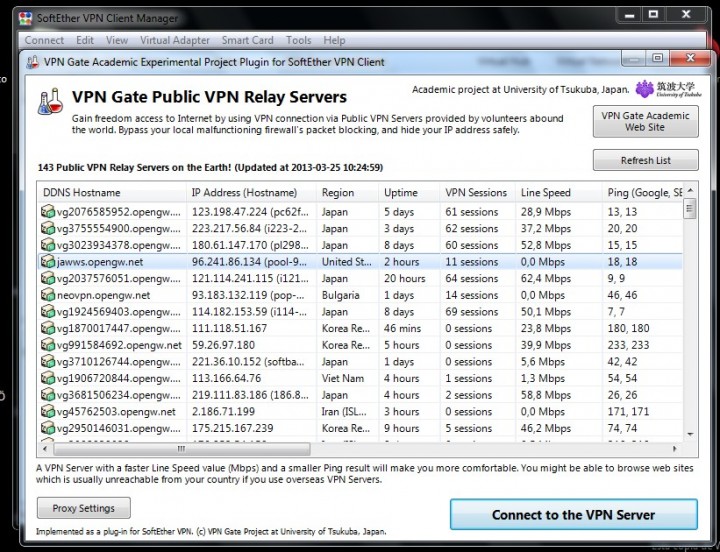The height and width of the screenshot is (552, 720).
Task: Open the VPN Gate Academic Web Site
Action: pos(646,122)
